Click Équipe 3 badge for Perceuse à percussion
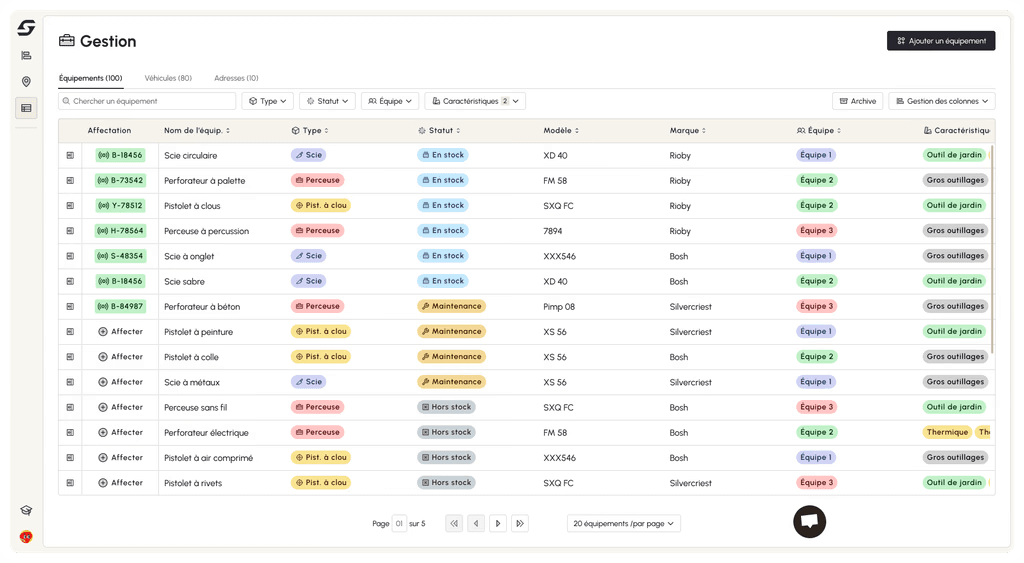The image size is (1024, 563). [816, 231]
